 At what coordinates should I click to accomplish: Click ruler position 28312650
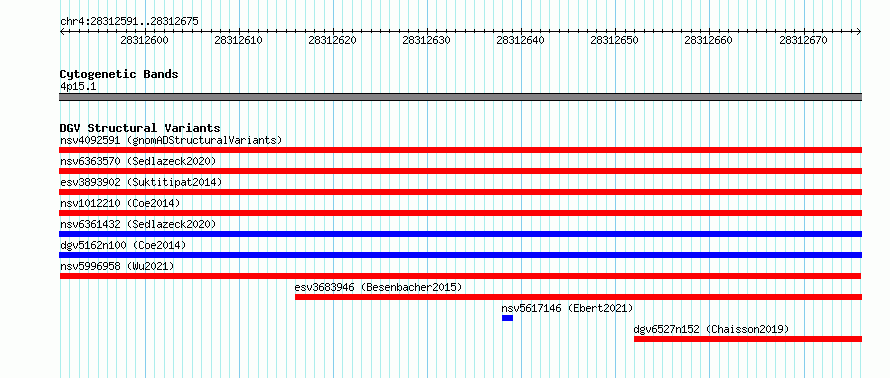[615, 40]
